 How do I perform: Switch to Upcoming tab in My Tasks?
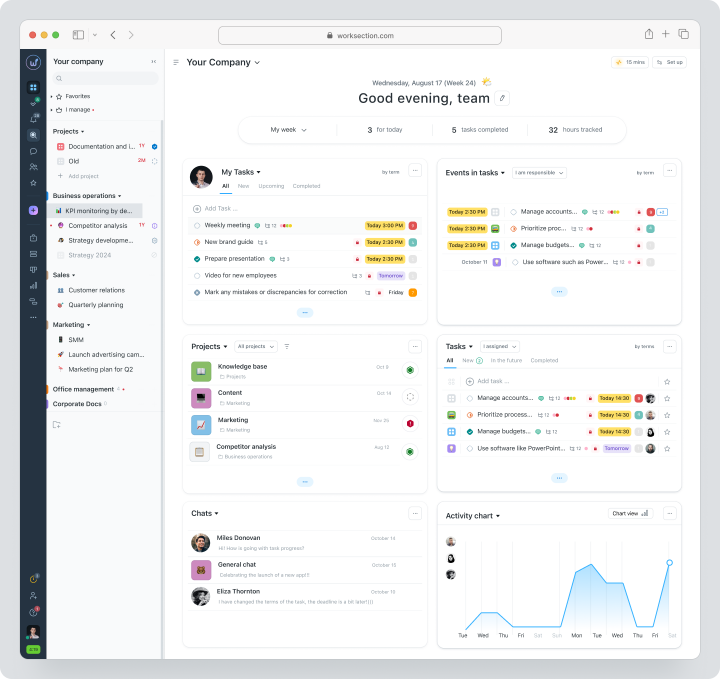pyautogui.click(x=271, y=186)
